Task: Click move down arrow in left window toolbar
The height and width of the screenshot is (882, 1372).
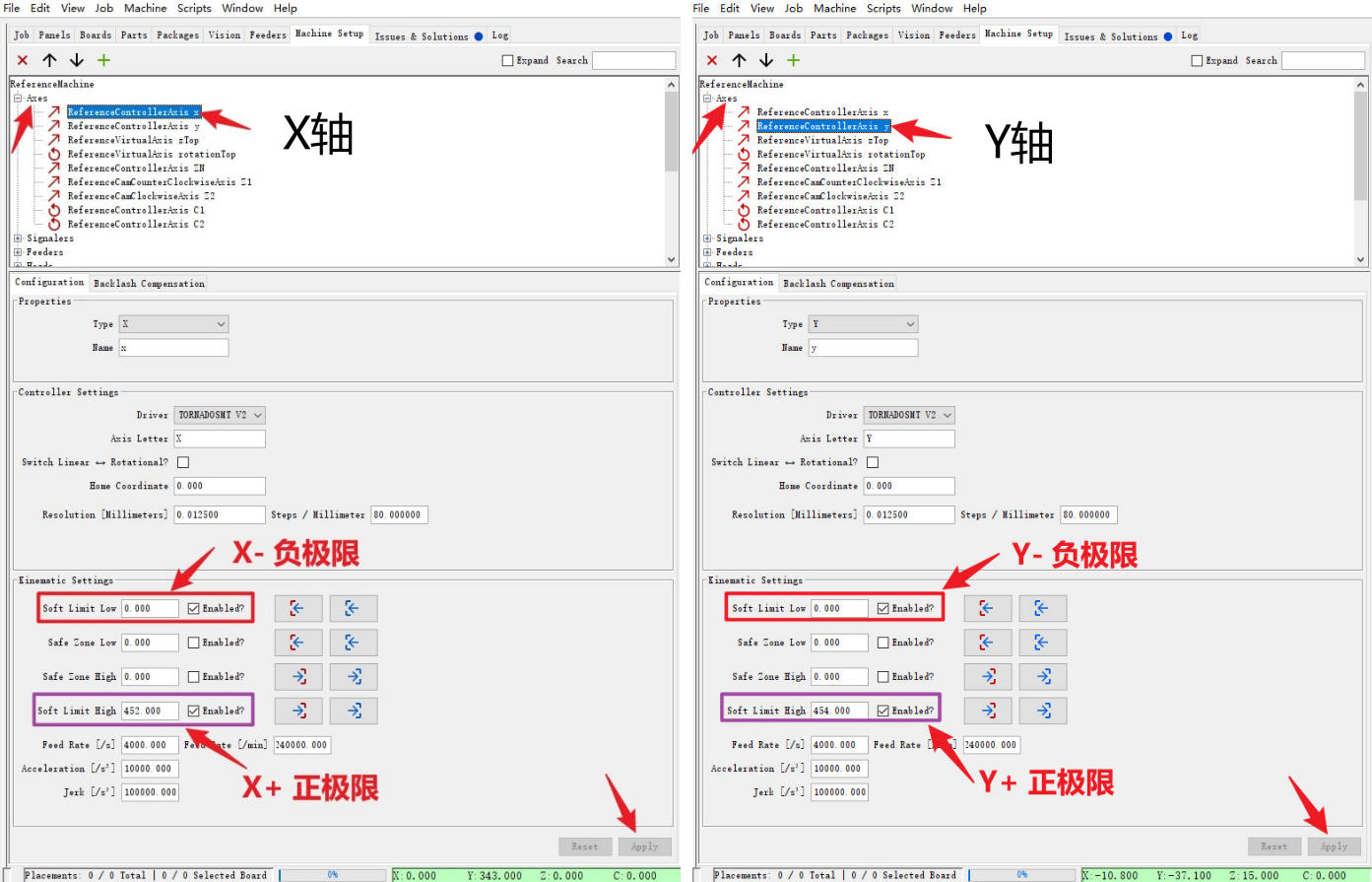Action: point(77,60)
